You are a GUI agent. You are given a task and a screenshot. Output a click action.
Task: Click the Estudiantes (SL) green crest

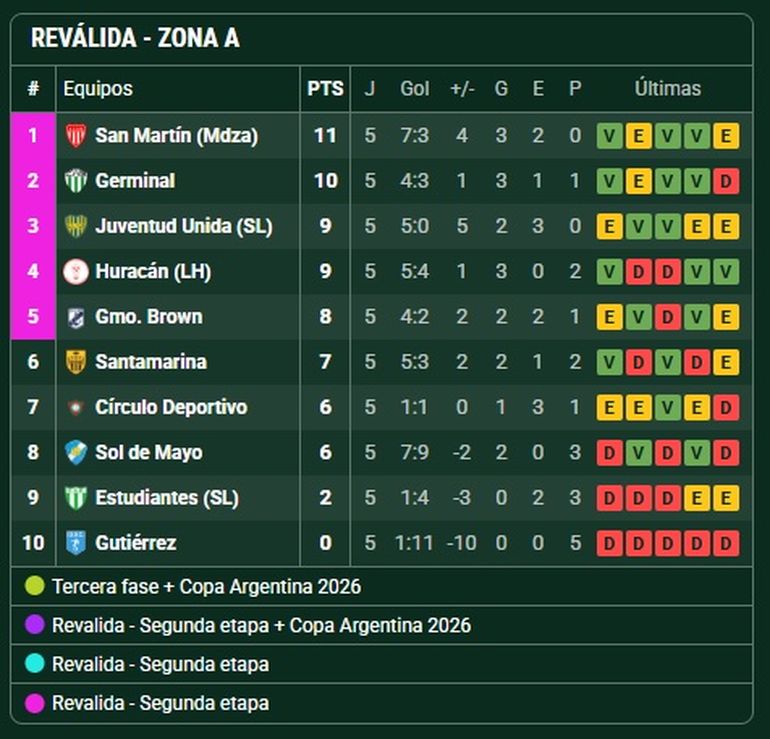[76, 497]
